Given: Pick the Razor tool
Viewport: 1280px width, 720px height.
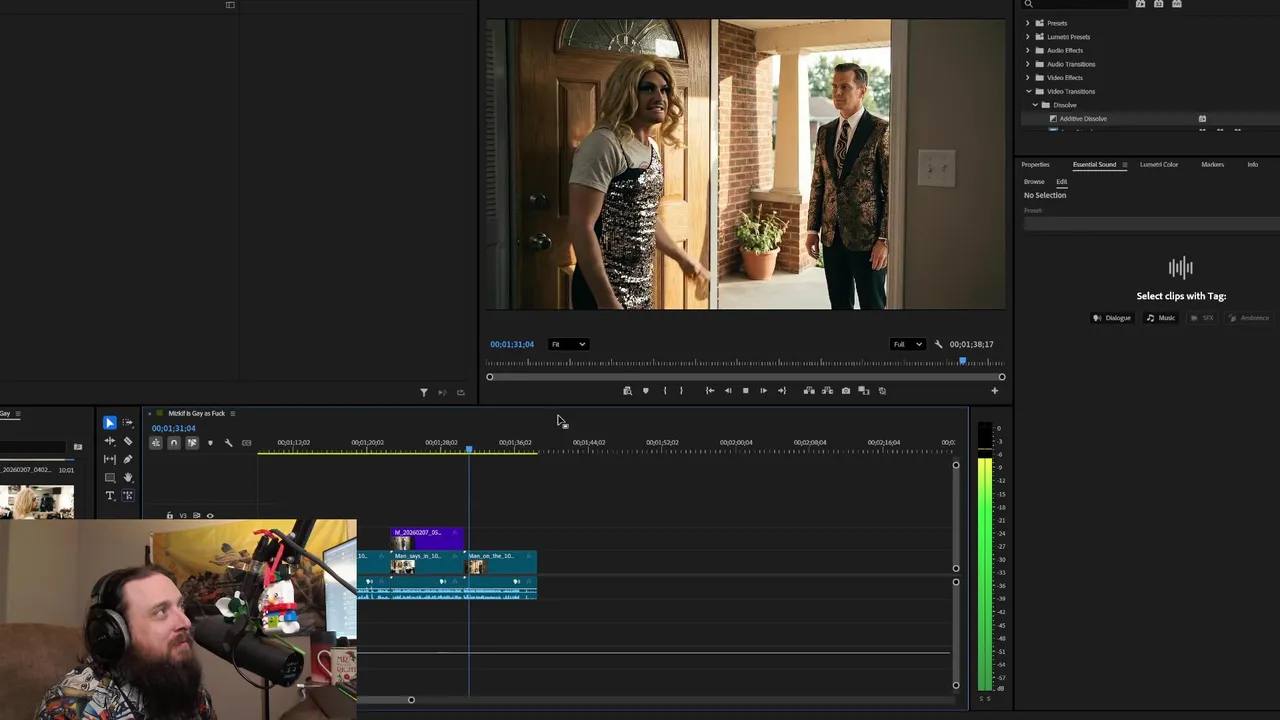Looking at the screenshot, I should [128, 441].
